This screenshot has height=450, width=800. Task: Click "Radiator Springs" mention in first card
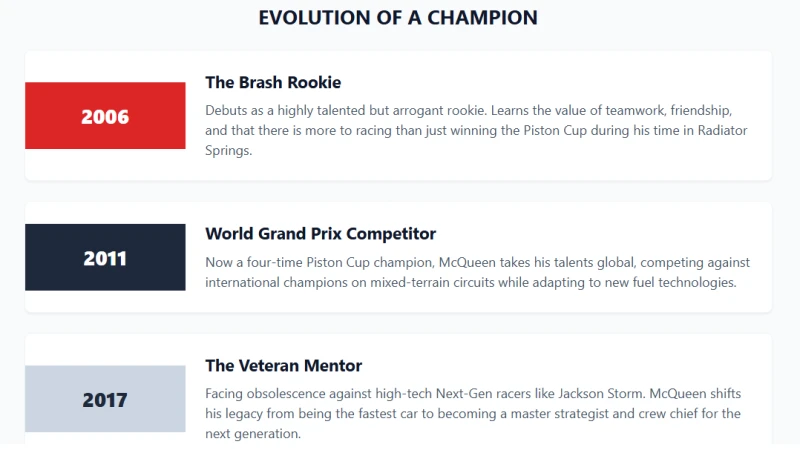722,131
